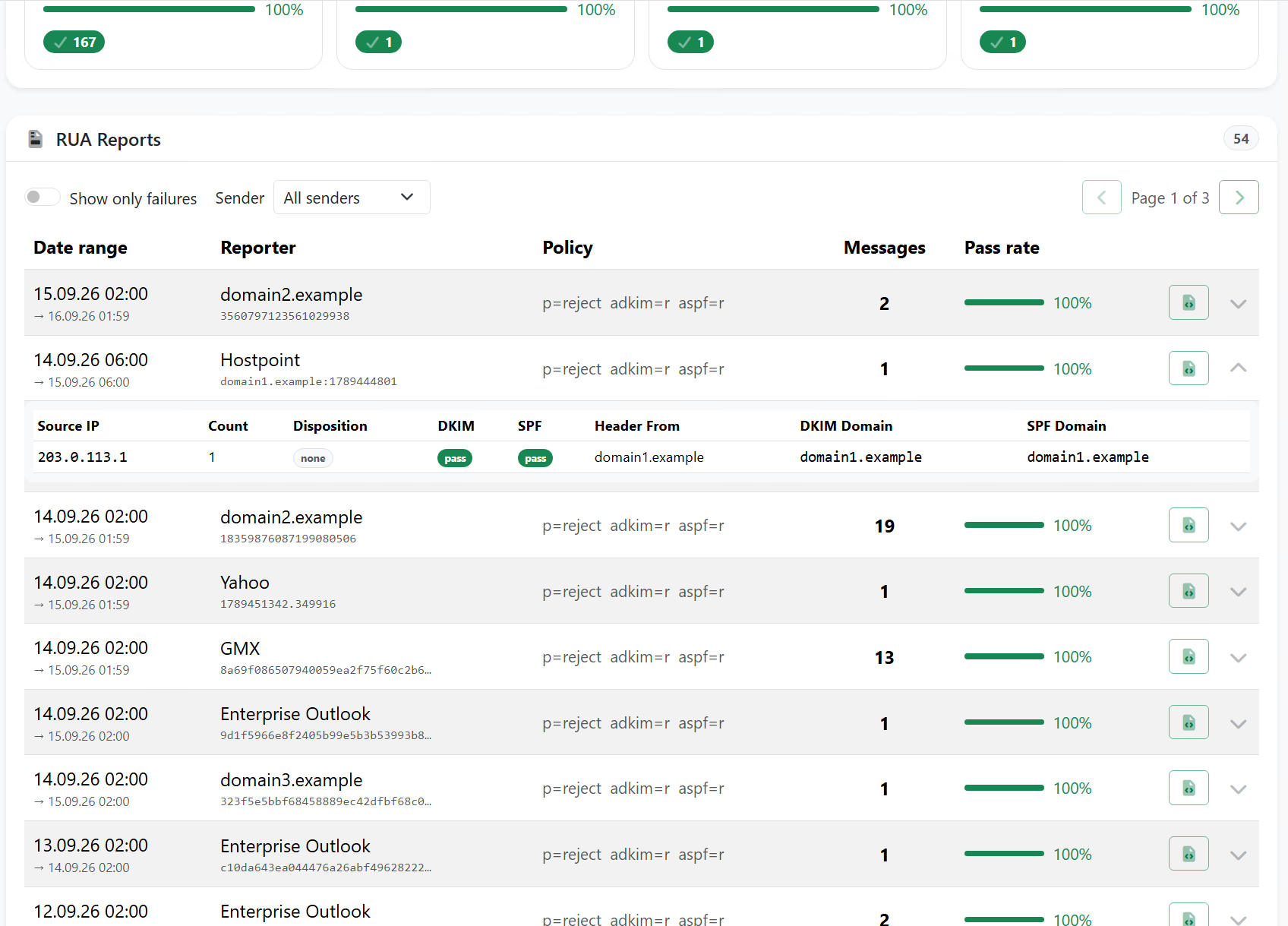Open XML file for the GMX report
The height and width of the screenshot is (926, 1288).
pyautogui.click(x=1189, y=656)
